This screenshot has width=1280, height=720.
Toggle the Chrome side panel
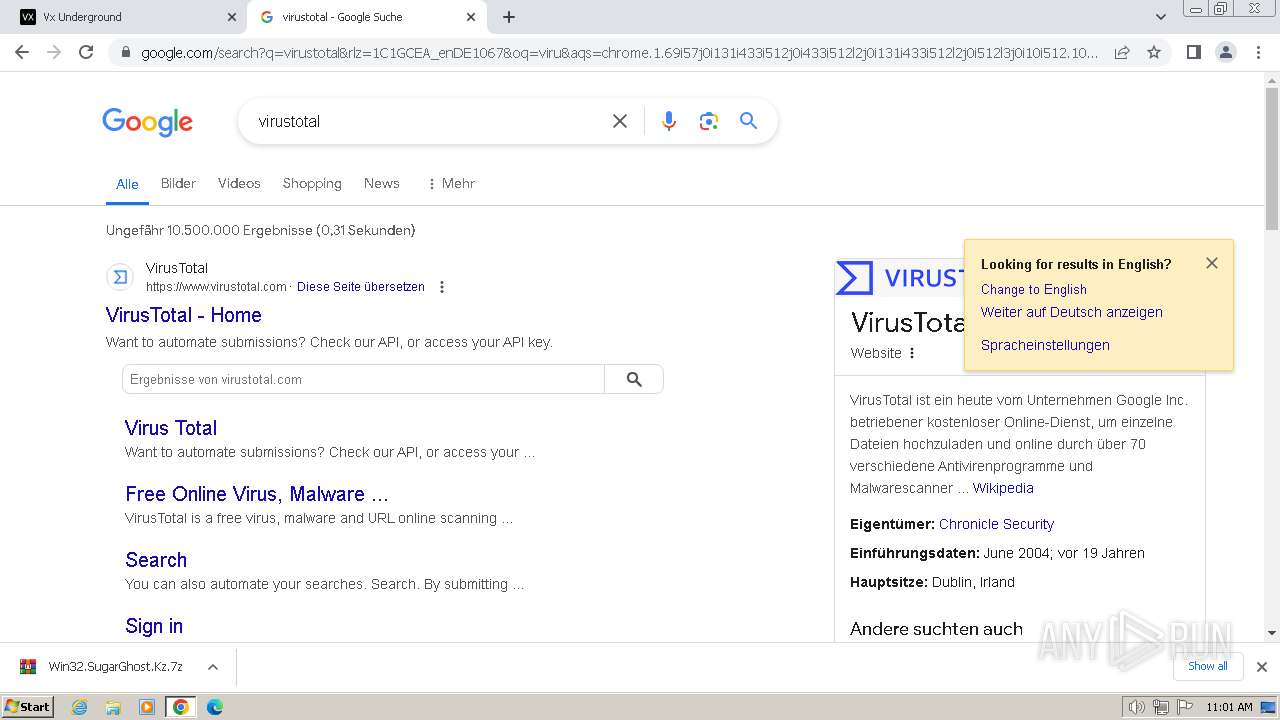[x=1193, y=52]
